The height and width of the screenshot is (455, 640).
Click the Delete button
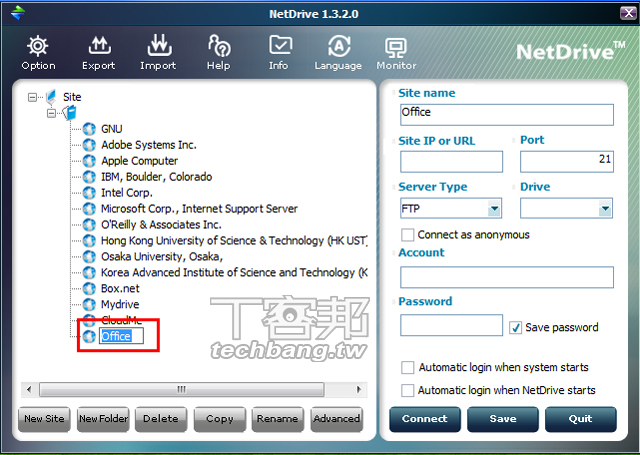click(161, 419)
